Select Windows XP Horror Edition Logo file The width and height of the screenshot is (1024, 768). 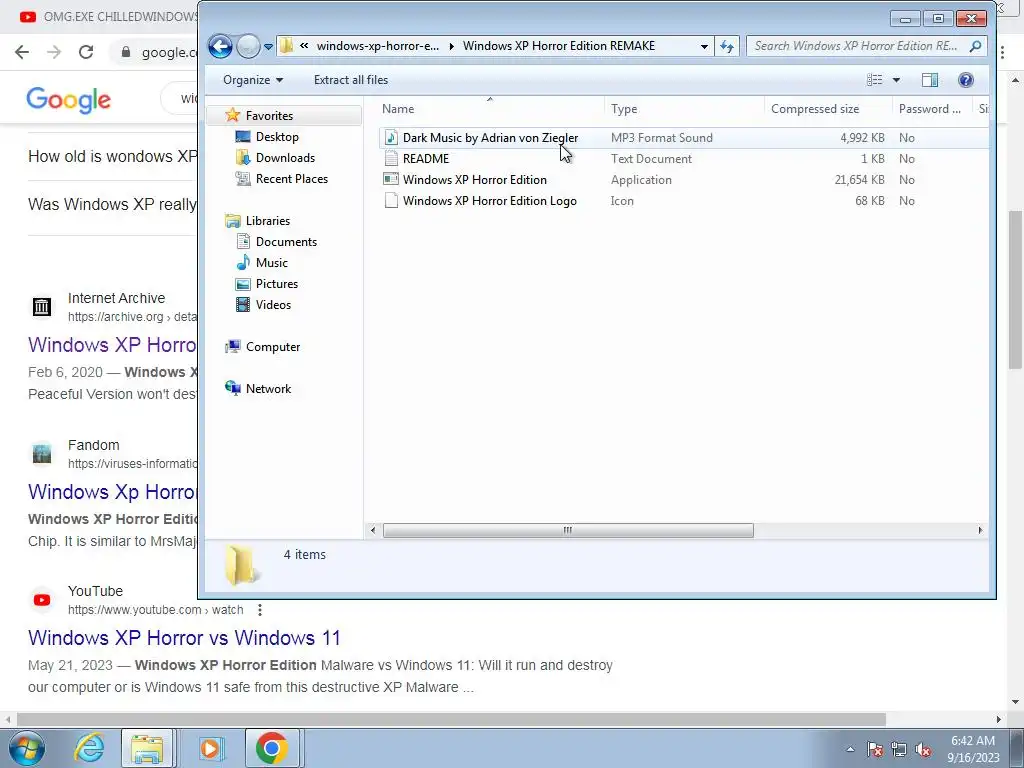[x=489, y=200]
